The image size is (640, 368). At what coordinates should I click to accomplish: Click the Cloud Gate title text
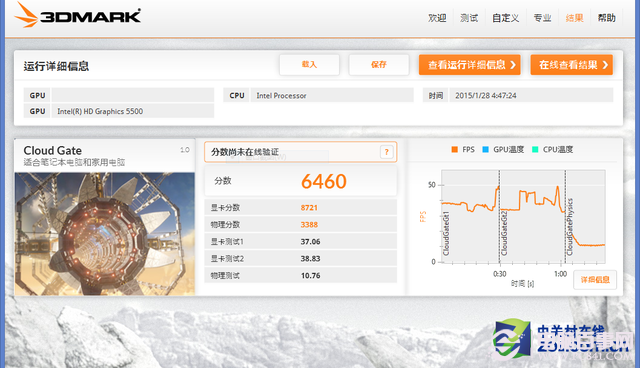pos(53,151)
